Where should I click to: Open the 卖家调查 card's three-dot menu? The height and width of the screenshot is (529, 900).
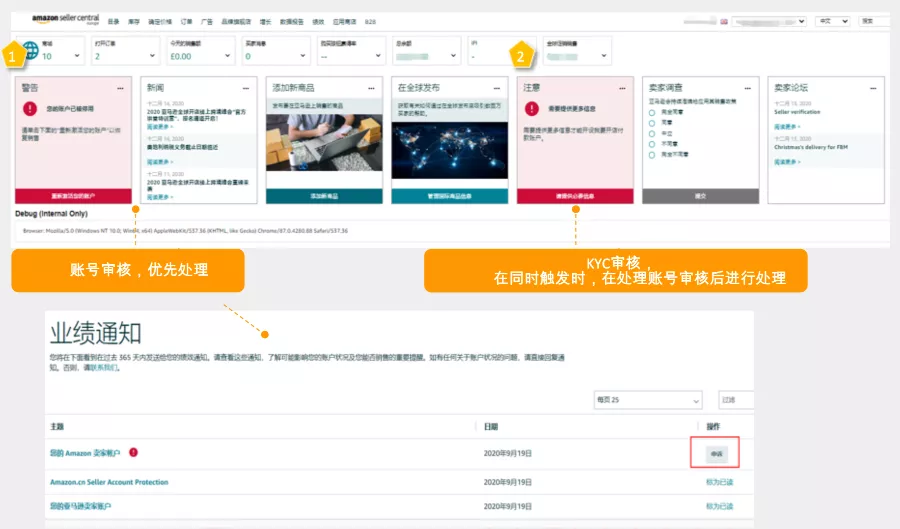click(x=747, y=88)
